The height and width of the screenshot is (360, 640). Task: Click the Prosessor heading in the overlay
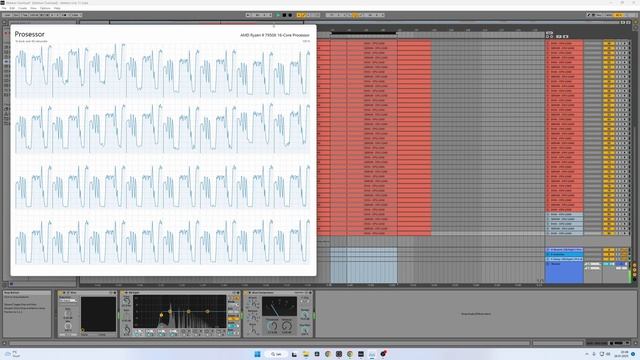click(x=29, y=34)
